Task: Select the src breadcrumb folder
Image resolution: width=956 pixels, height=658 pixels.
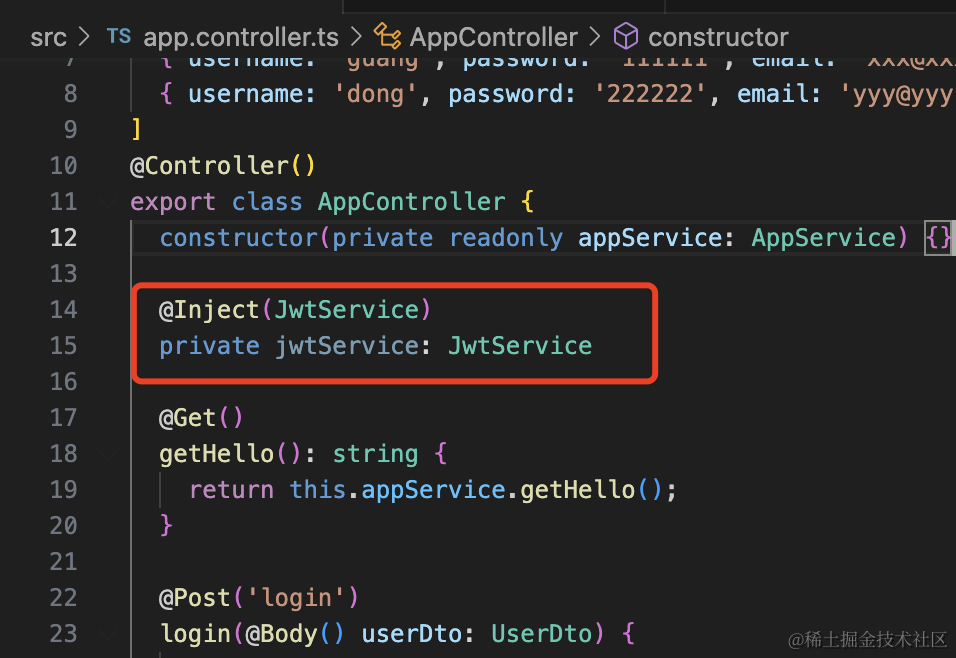Action: (x=48, y=38)
